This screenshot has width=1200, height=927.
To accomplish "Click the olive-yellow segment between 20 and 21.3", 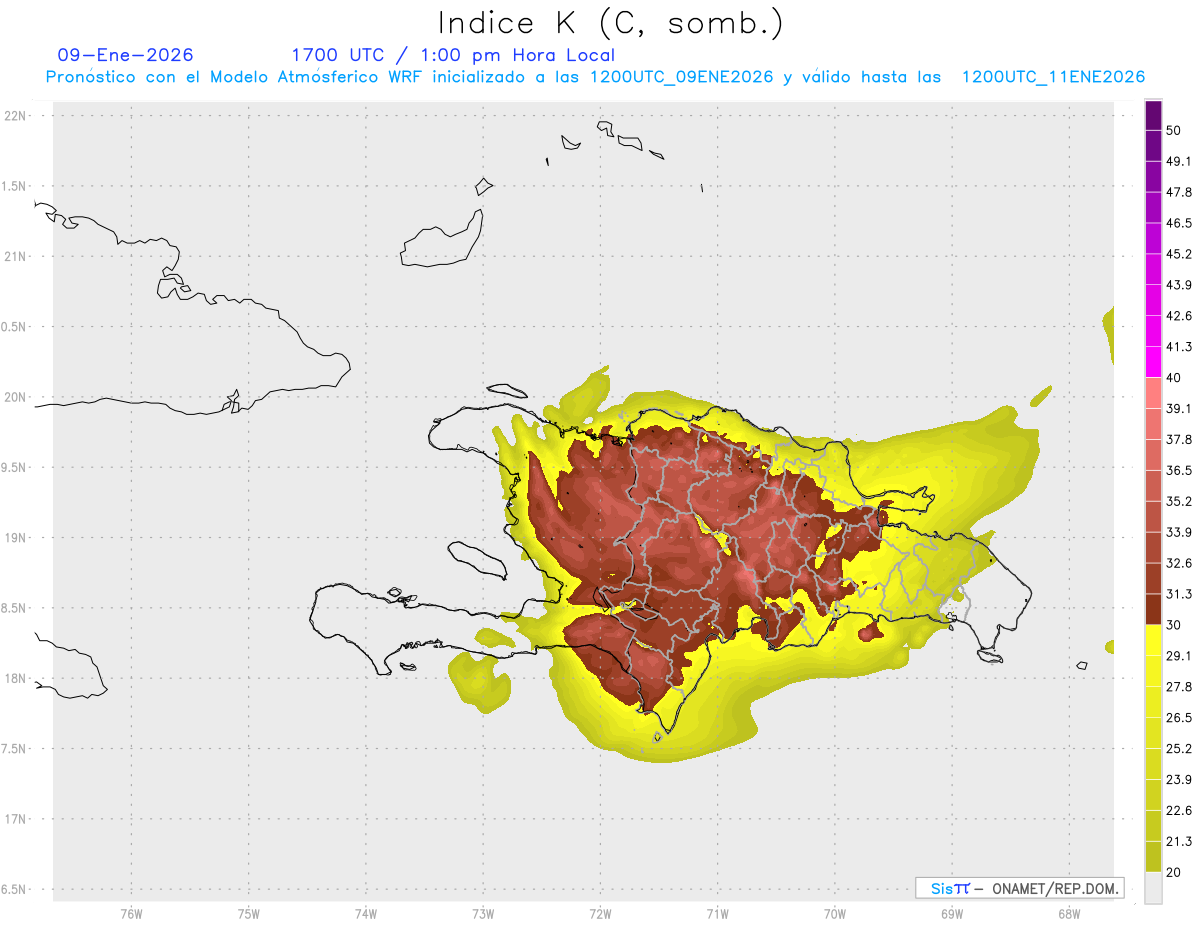I will (x=1154, y=856).
